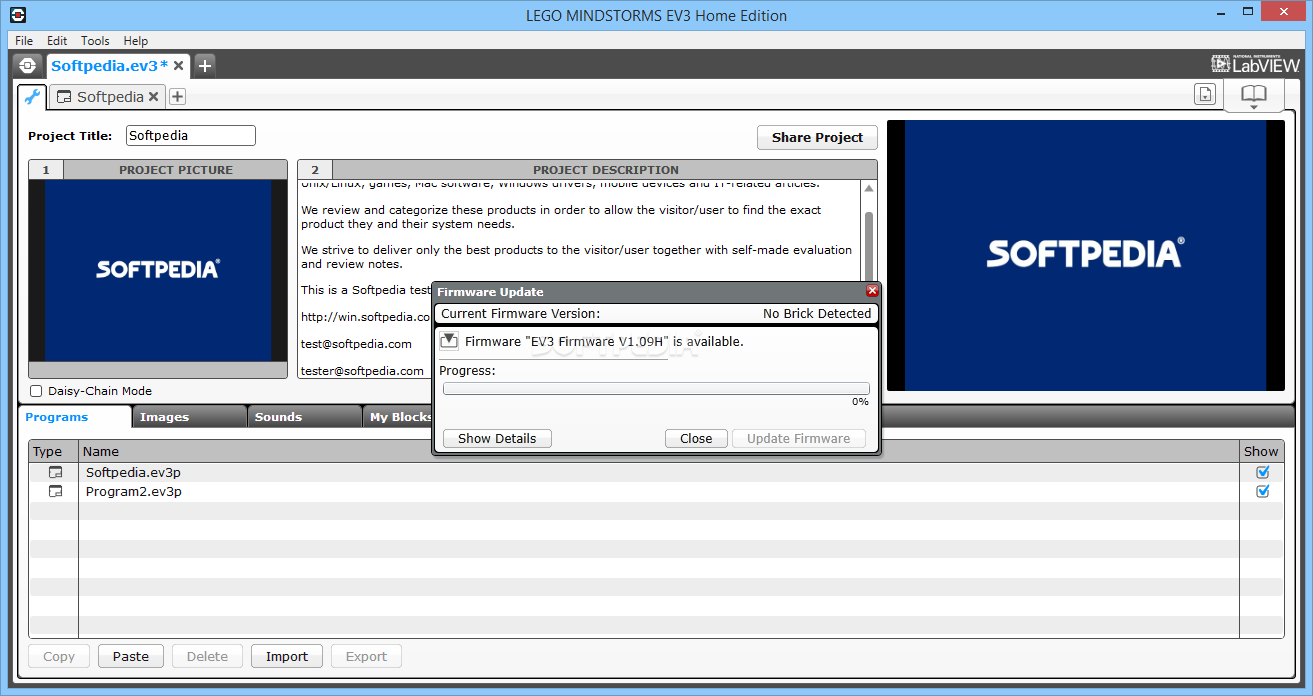This screenshot has height=696, width=1313.
Task: Click the test@softpedia.com text
Action: [x=356, y=343]
